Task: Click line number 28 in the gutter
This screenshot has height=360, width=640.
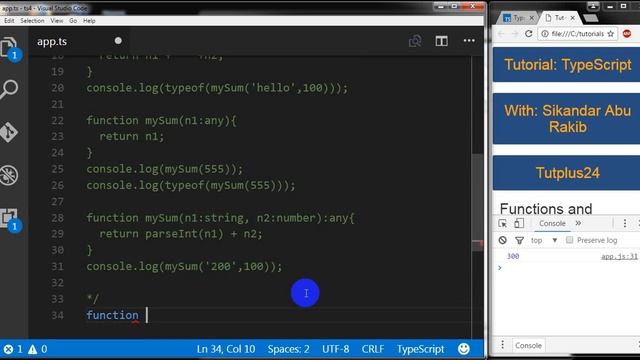Action: pyautogui.click(x=57, y=218)
